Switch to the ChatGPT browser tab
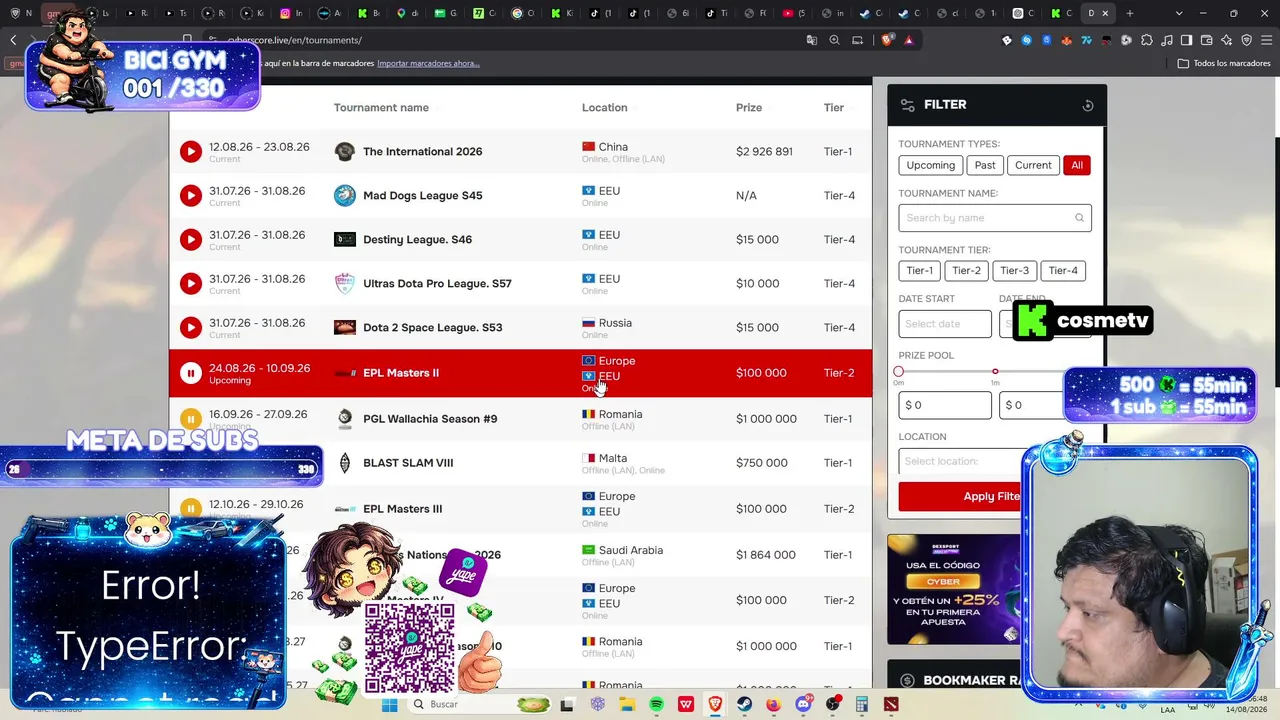 tap(1024, 13)
